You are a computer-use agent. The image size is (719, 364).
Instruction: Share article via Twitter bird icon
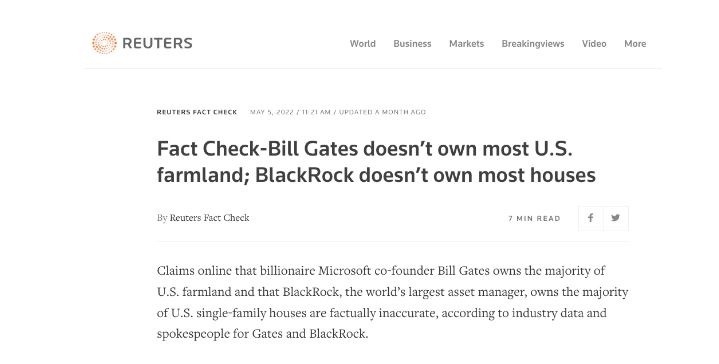click(616, 218)
